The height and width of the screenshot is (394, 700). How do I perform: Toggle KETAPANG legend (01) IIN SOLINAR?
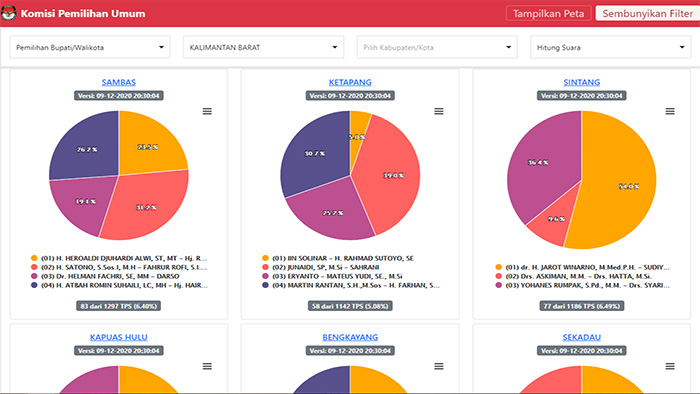coord(338,258)
